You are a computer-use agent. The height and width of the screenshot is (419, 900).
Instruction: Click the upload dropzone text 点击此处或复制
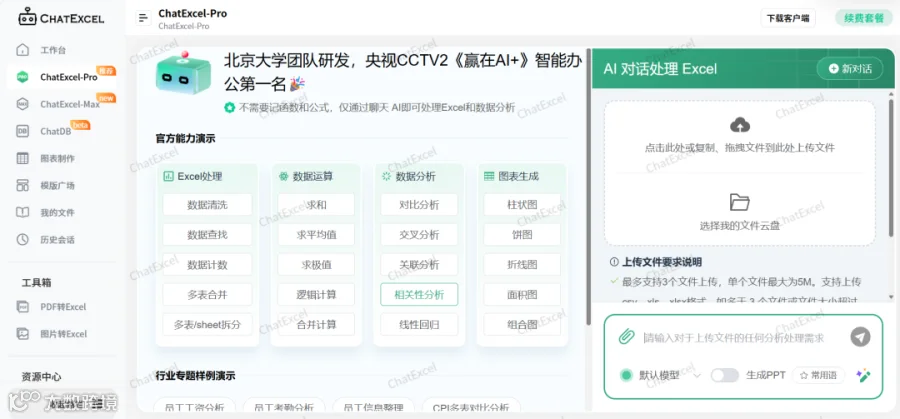[740, 148]
